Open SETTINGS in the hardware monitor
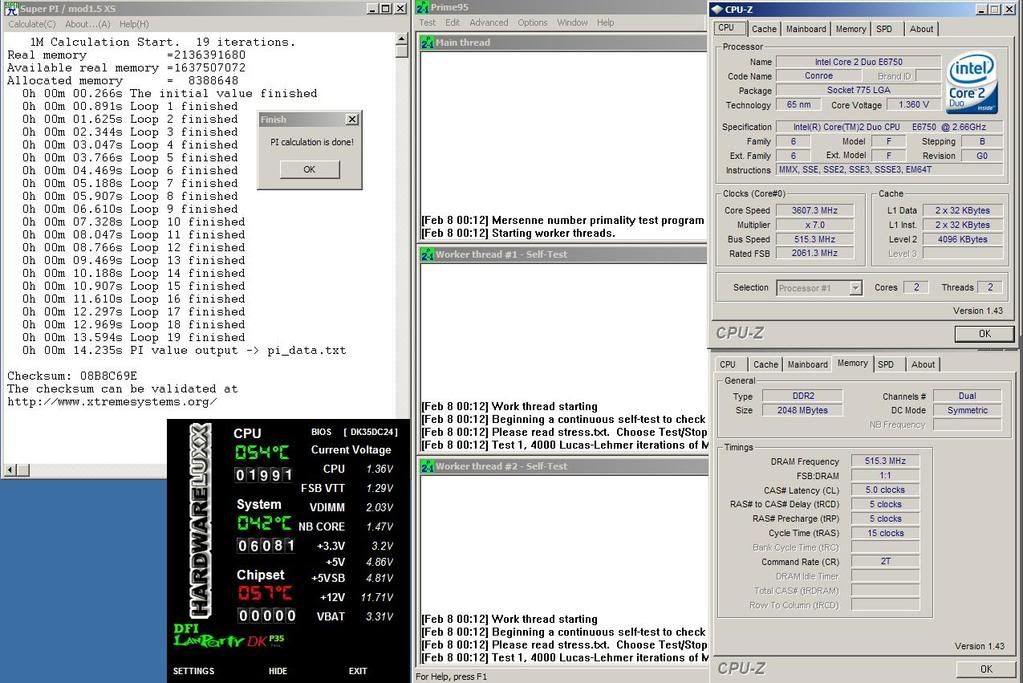The height and width of the screenshot is (683, 1023). [x=193, y=671]
